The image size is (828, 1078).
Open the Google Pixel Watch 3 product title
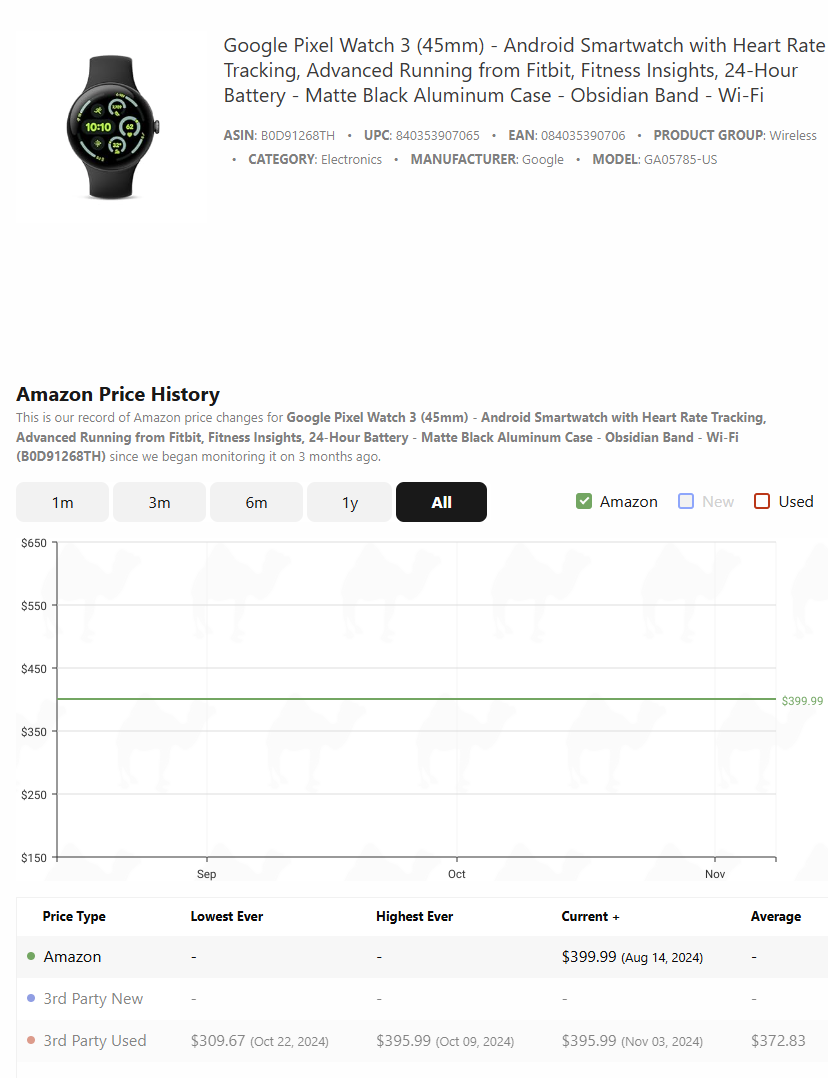tap(524, 70)
